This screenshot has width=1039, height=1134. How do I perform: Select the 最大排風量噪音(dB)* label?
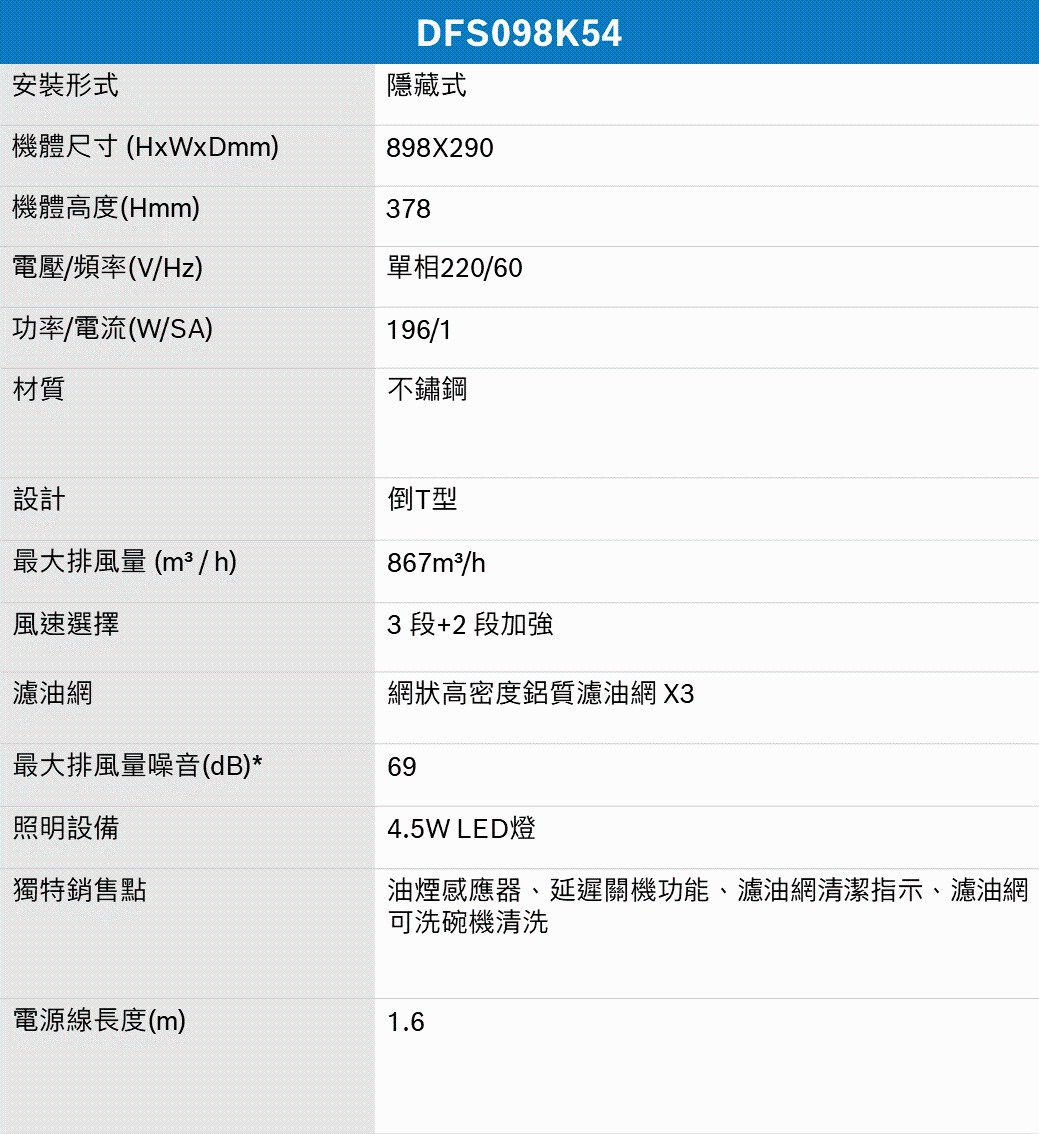(x=138, y=767)
